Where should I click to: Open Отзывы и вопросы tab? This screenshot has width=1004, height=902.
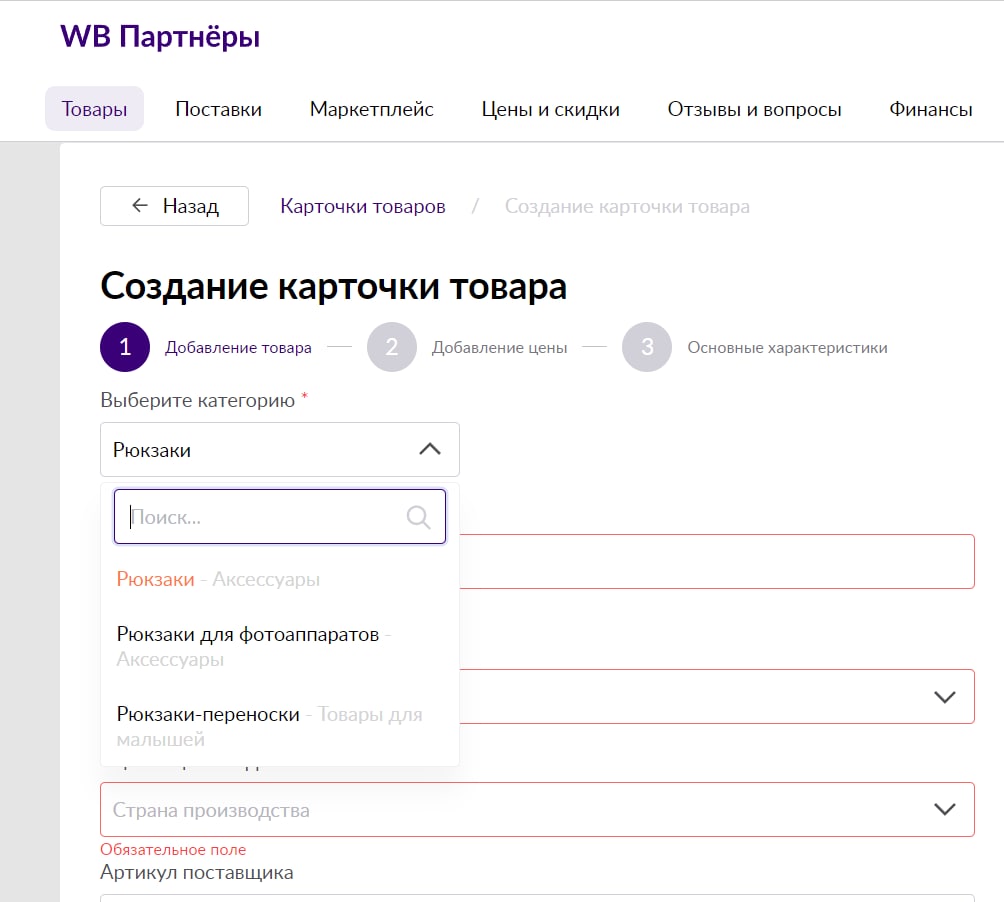(754, 109)
